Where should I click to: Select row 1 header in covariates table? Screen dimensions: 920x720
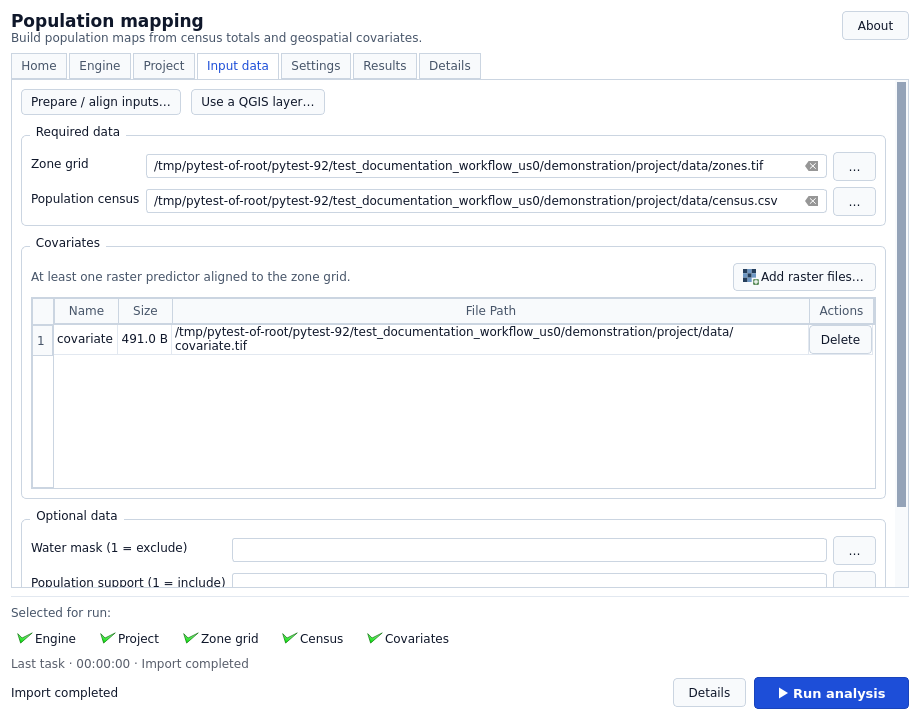click(42, 340)
